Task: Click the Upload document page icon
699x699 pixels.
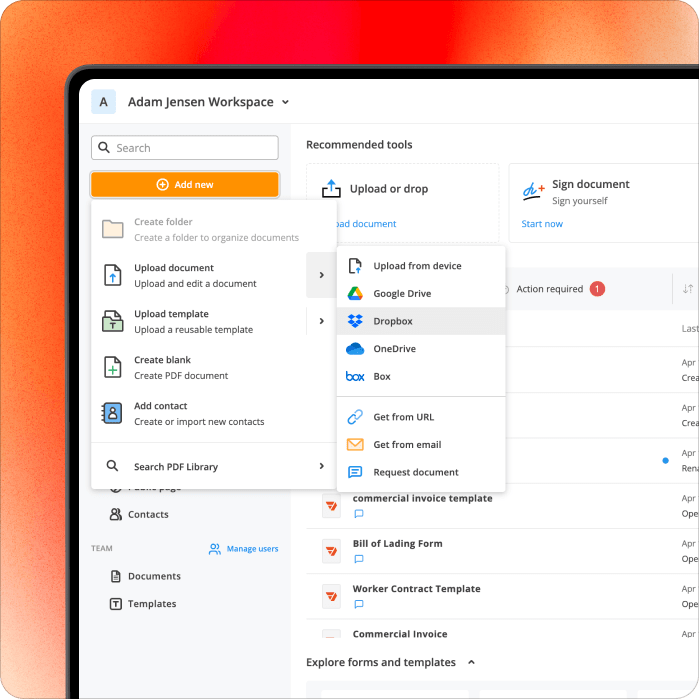Action: pos(112,275)
